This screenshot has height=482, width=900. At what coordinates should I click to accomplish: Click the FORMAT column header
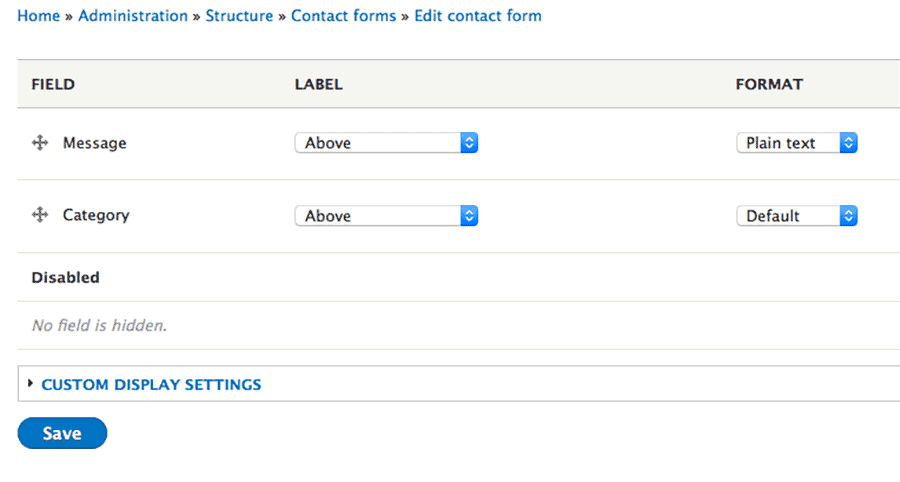(769, 84)
